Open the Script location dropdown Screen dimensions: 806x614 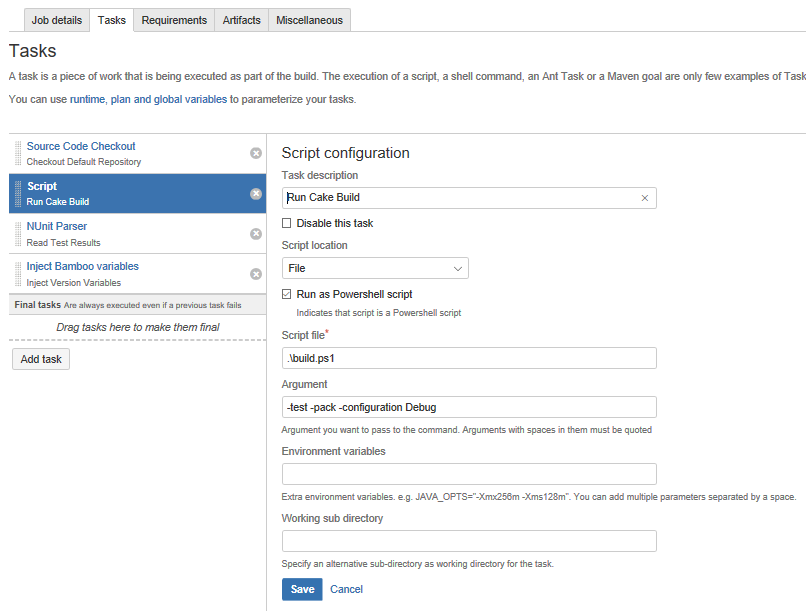tap(375, 268)
